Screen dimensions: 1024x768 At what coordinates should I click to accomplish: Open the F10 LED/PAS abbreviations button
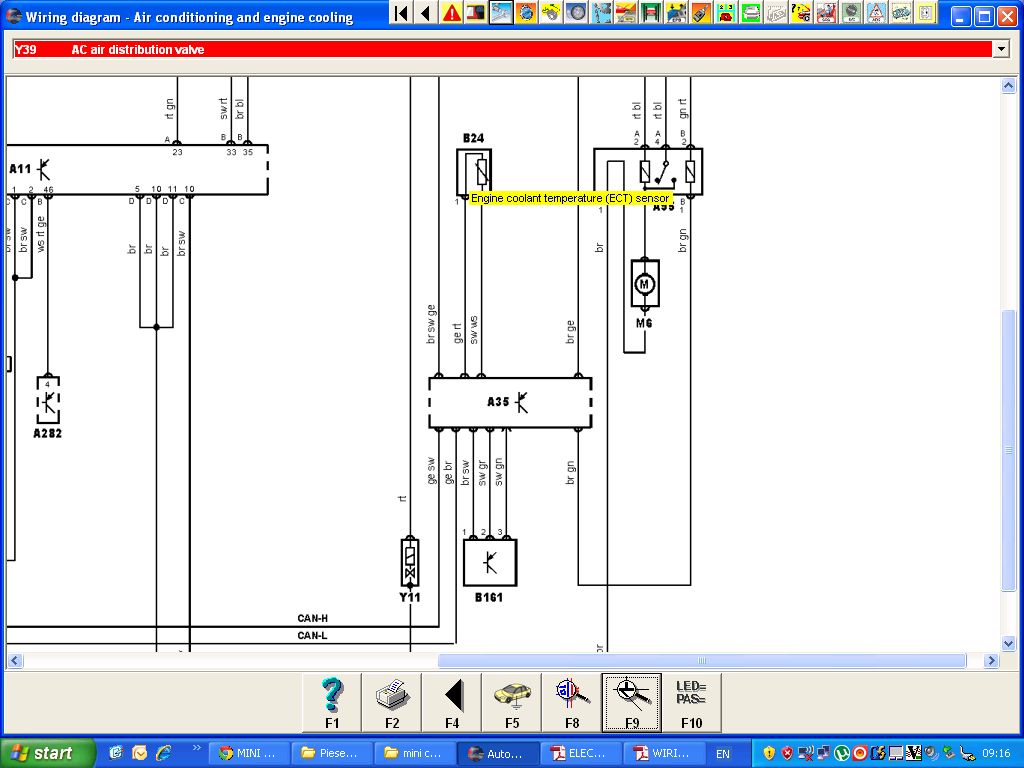691,701
